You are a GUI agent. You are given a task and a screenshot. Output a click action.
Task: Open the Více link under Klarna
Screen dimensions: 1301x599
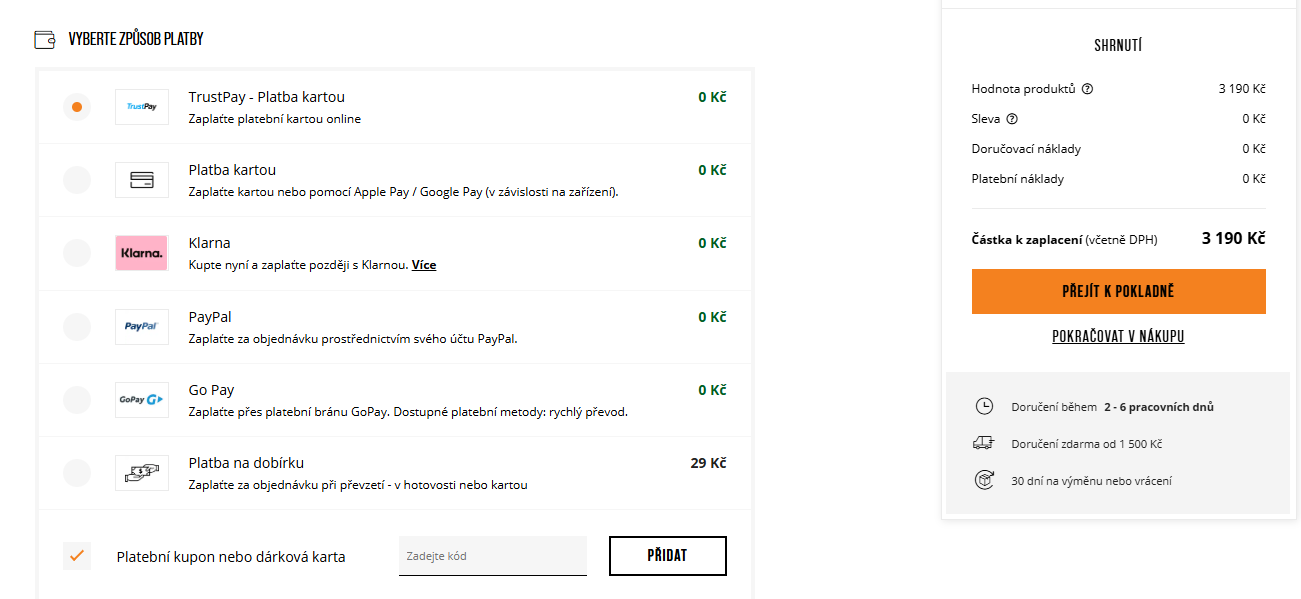(424, 265)
